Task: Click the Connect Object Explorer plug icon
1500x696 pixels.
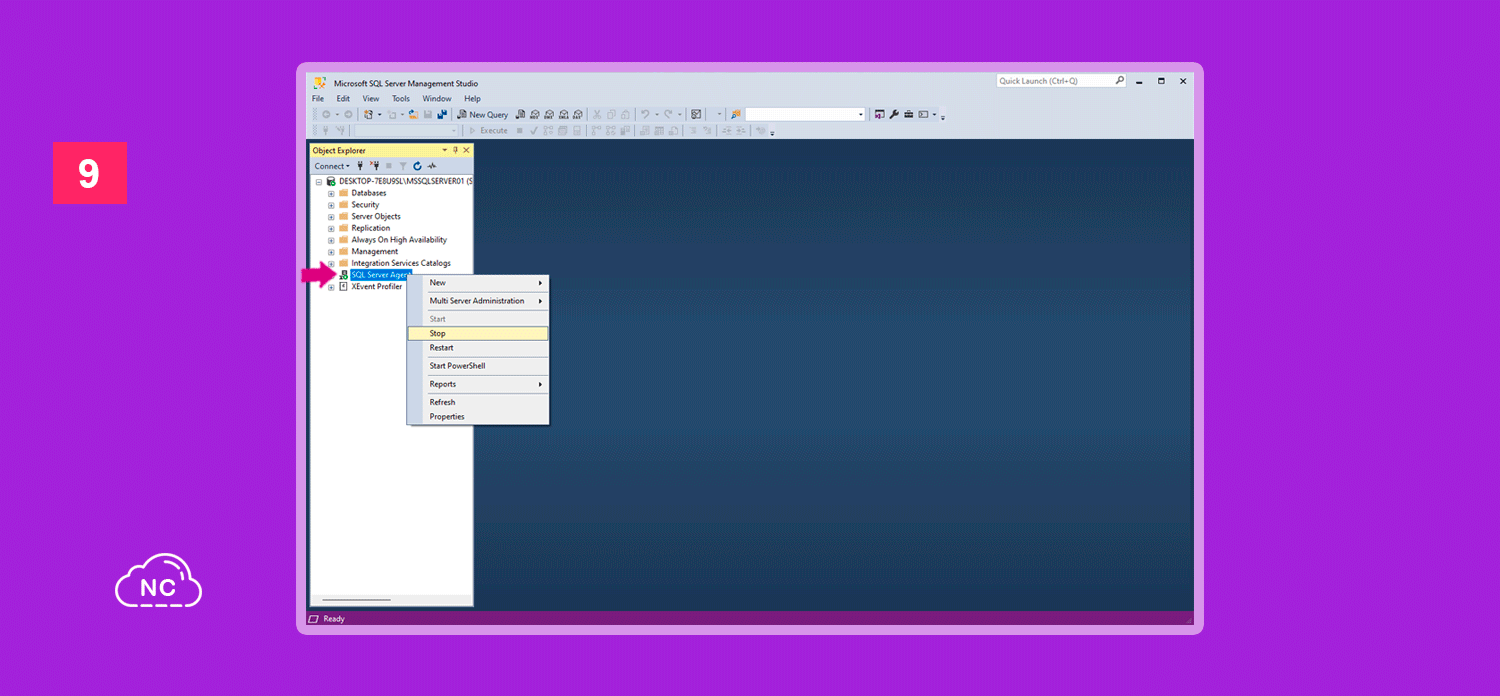Action: tap(360, 166)
